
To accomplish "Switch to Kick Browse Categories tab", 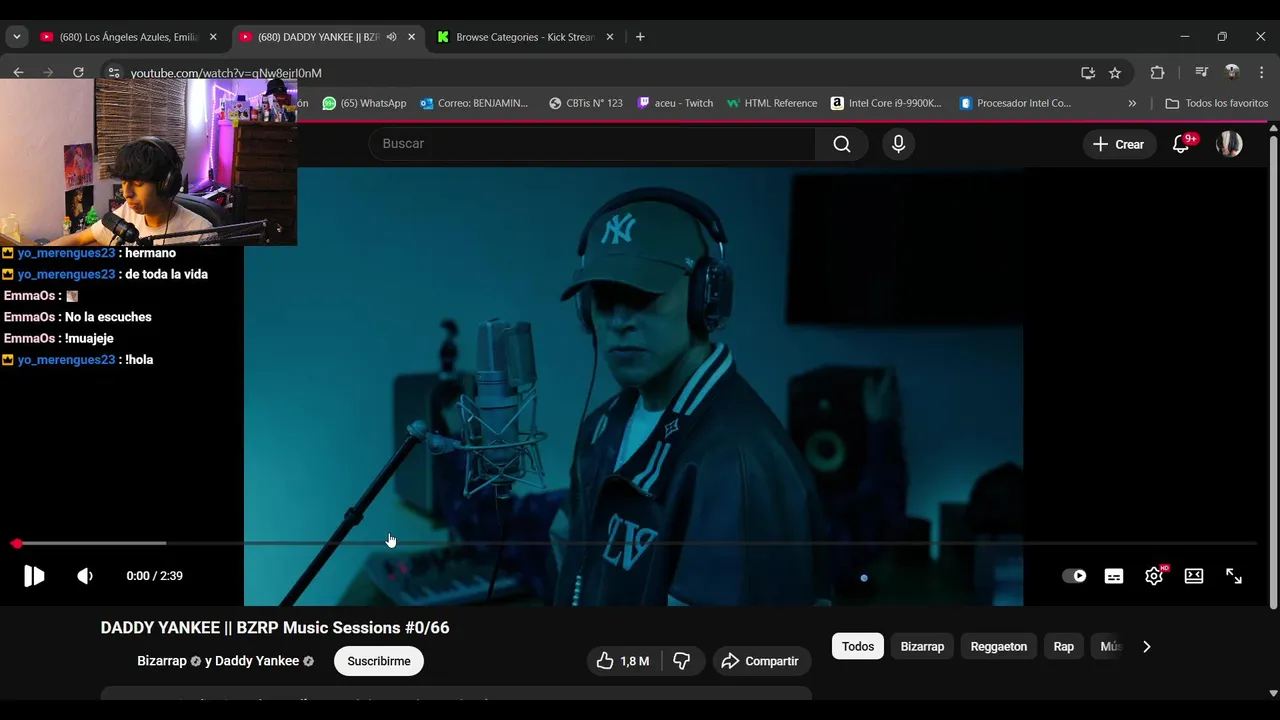I will point(524,37).
